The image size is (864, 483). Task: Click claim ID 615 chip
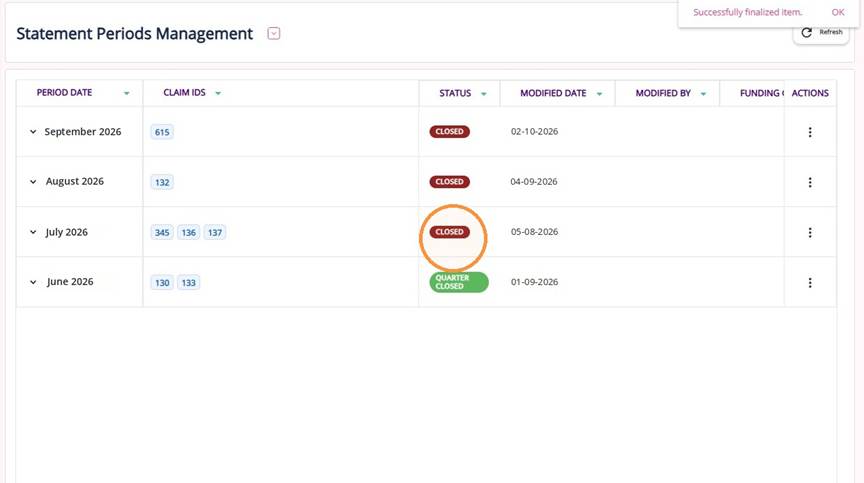point(162,132)
